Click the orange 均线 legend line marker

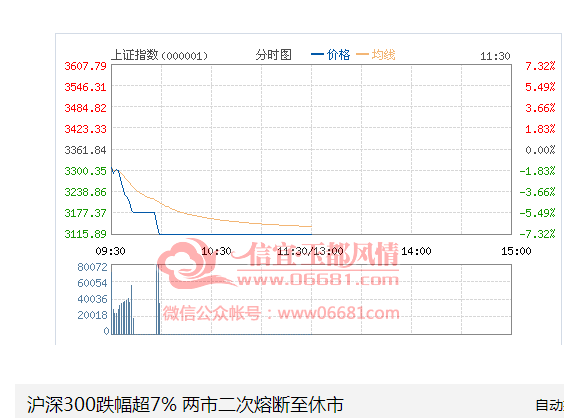[362, 55]
